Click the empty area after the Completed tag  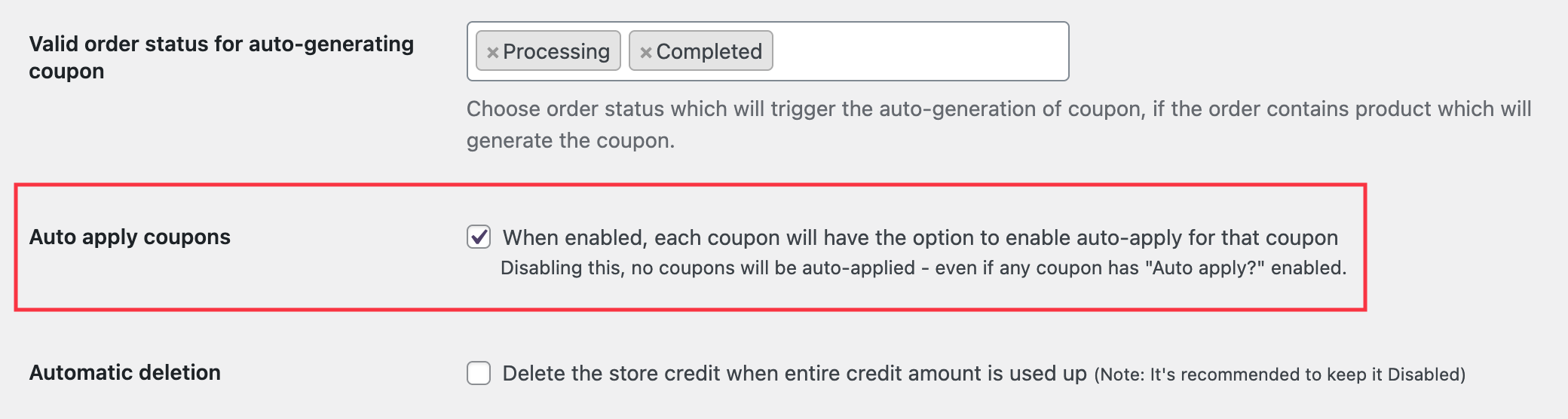coord(920,51)
